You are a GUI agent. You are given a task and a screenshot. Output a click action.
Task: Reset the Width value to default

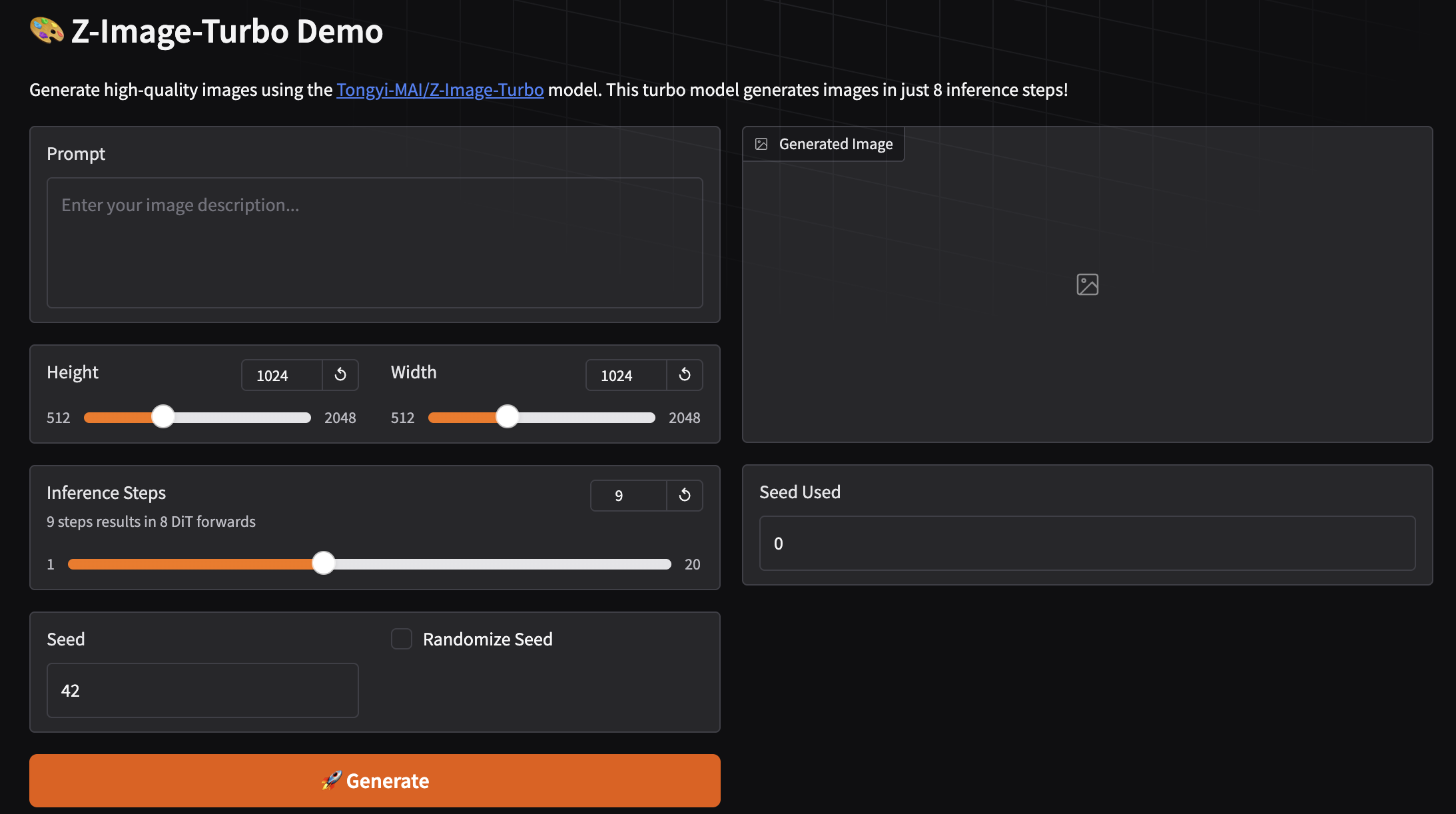click(685, 374)
